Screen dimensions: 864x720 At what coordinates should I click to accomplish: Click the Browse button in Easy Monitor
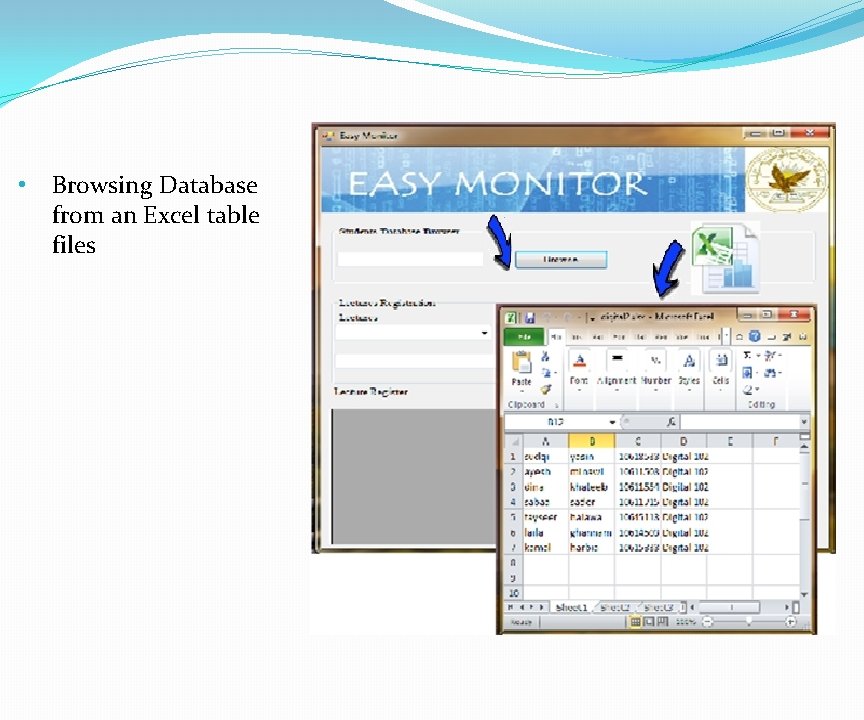[x=561, y=259]
